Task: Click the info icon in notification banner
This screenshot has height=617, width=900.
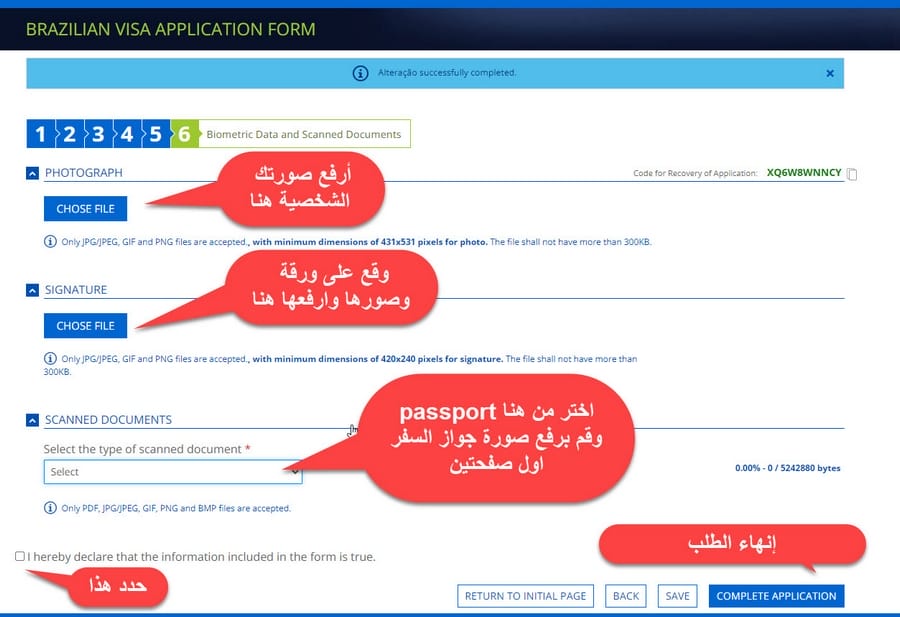Action: coord(360,73)
